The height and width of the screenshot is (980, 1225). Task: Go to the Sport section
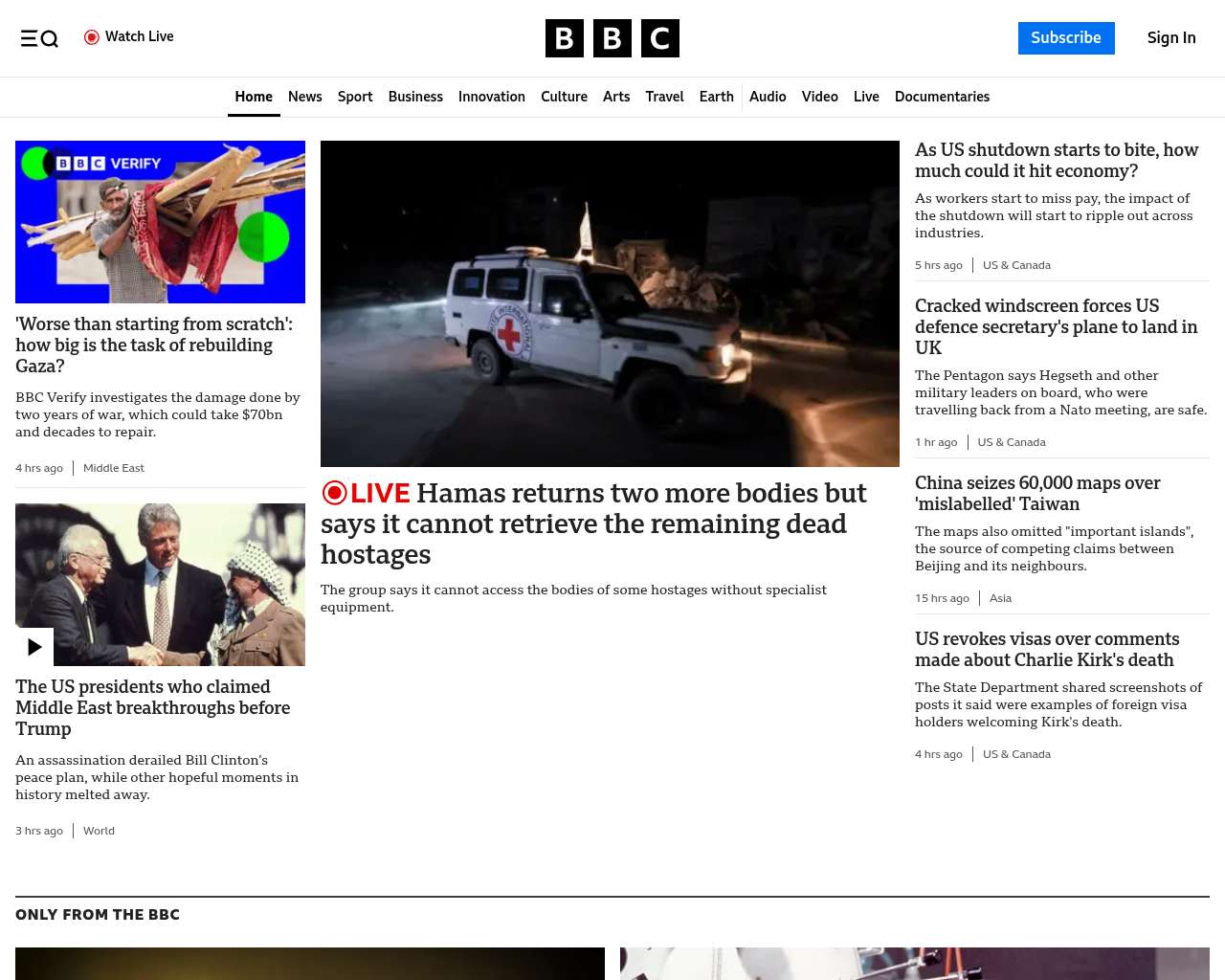point(354,97)
